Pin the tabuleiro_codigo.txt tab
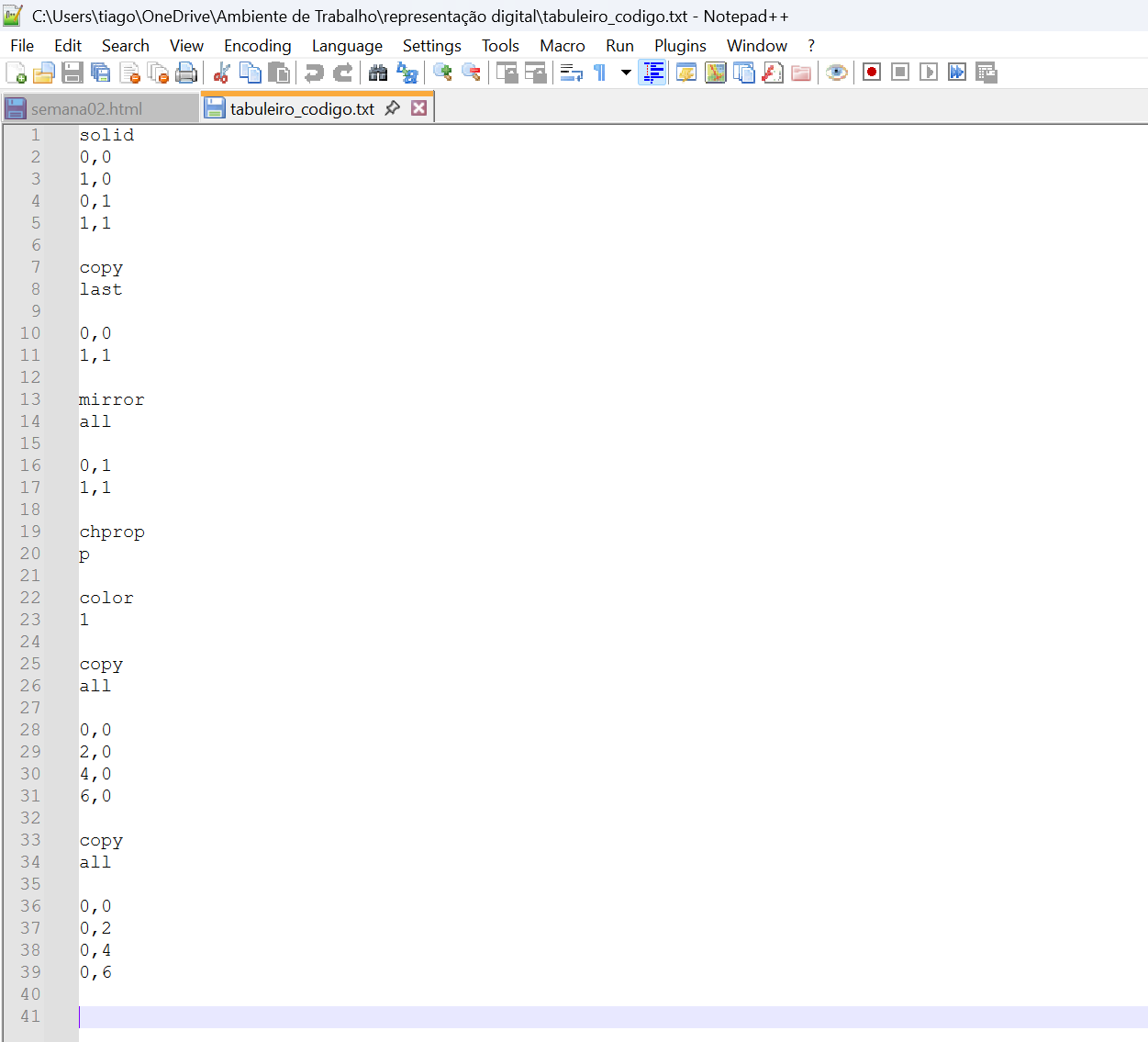The width and height of the screenshot is (1148, 1042). coord(393,108)
